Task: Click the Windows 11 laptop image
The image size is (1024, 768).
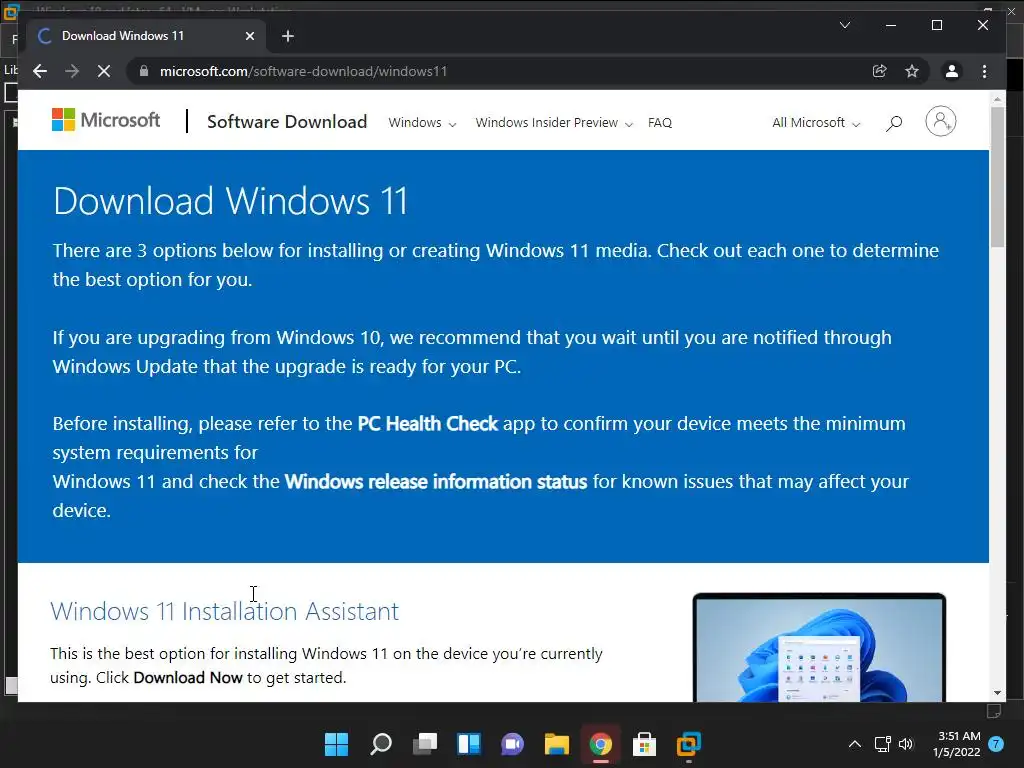Action: (x=819, y=647)
